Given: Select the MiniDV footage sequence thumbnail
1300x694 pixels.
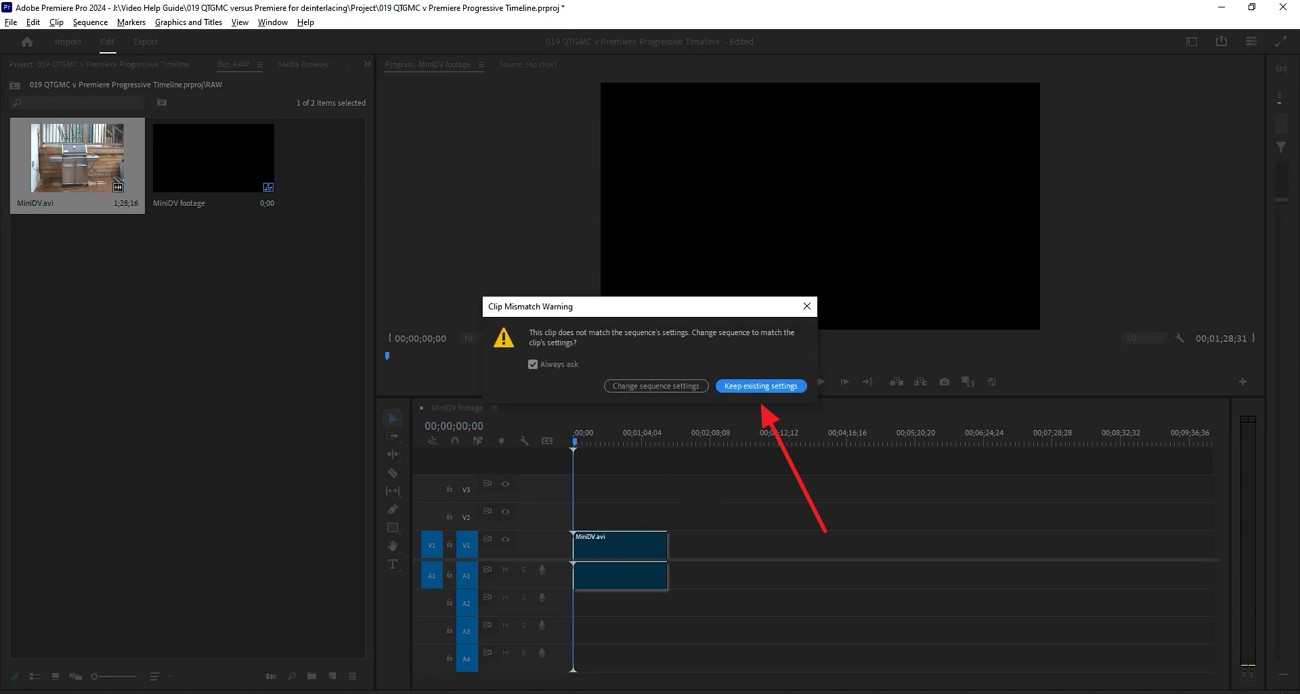Looking at the screenshot, I should [213, 158].
